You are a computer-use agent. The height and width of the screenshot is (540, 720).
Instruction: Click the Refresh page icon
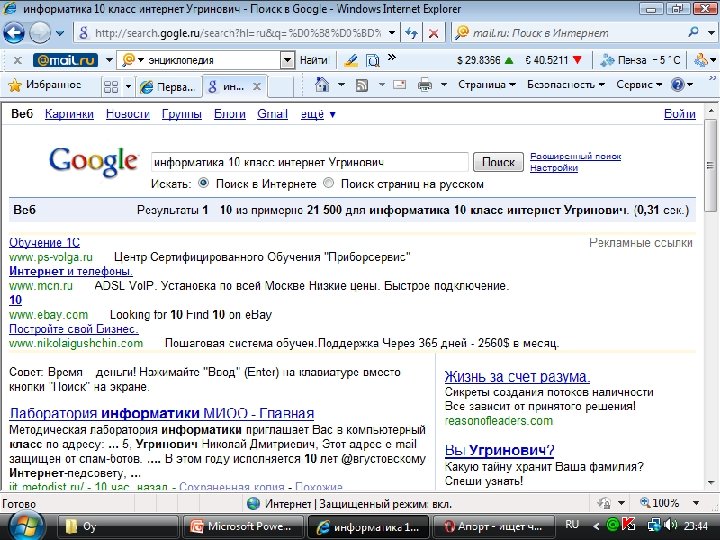pos(412,33)
